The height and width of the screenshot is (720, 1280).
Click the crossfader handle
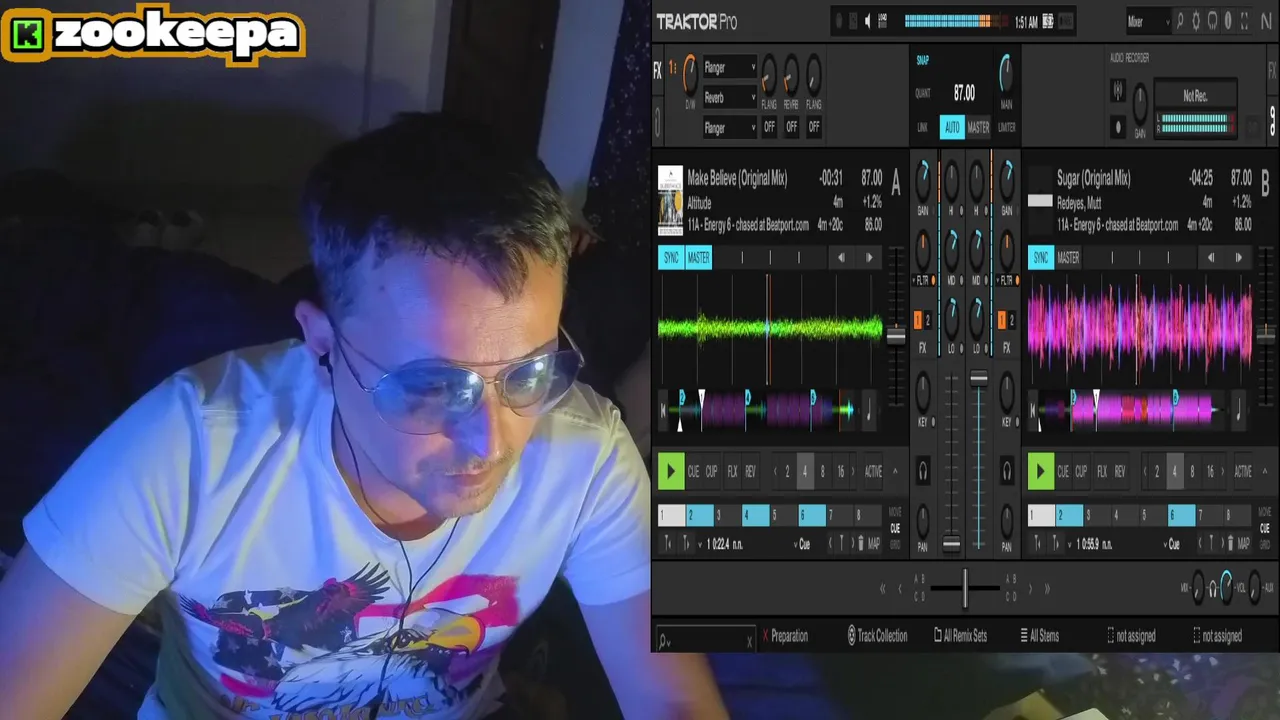965,589
